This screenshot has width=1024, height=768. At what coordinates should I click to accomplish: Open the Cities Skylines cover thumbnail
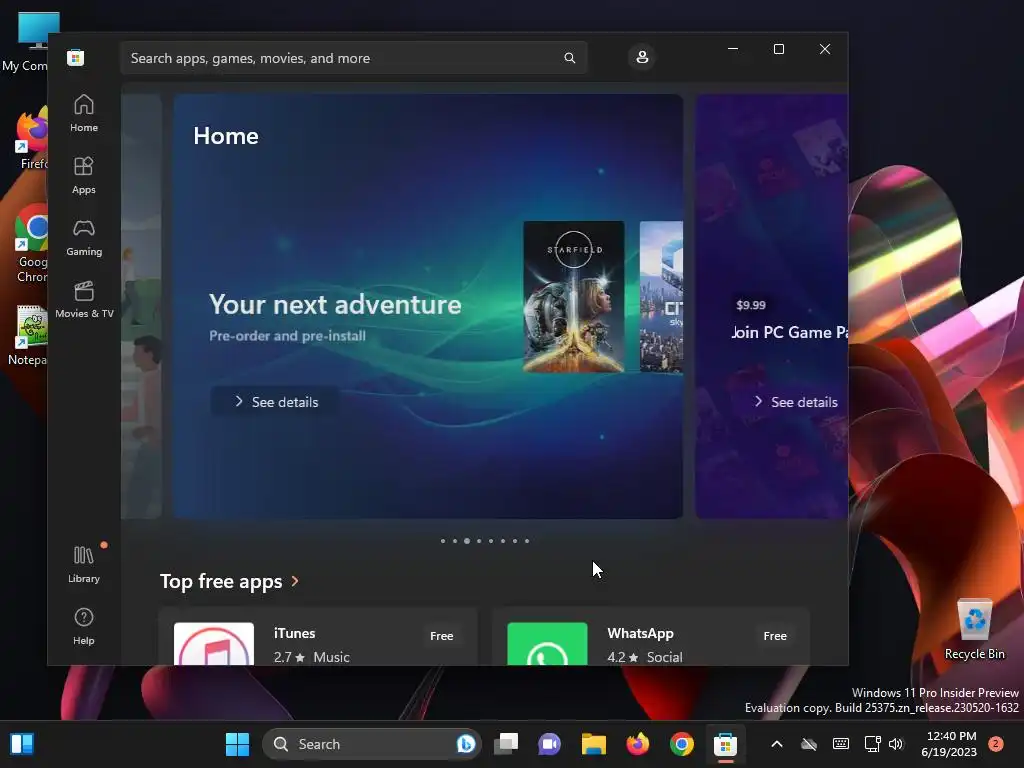tap(661, 296)
